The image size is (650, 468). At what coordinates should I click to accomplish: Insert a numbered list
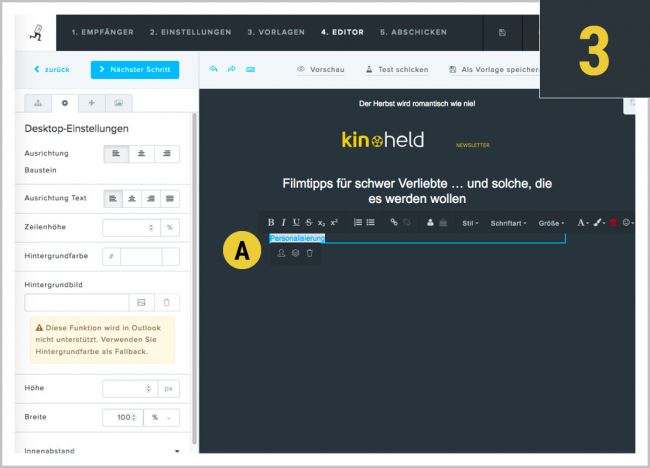point(356,222)
